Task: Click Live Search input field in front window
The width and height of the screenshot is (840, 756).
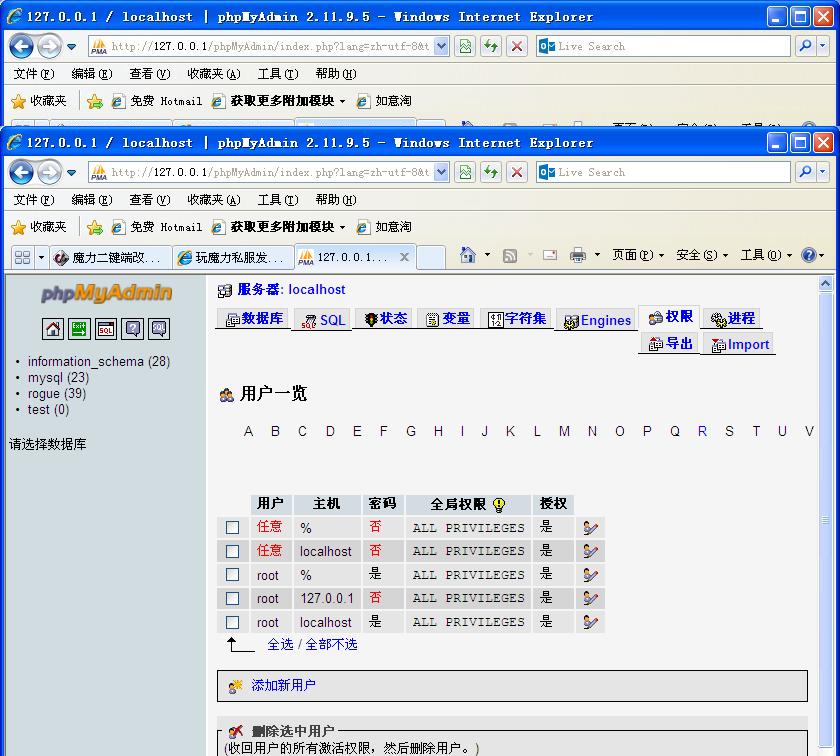Action: point(664,172)
